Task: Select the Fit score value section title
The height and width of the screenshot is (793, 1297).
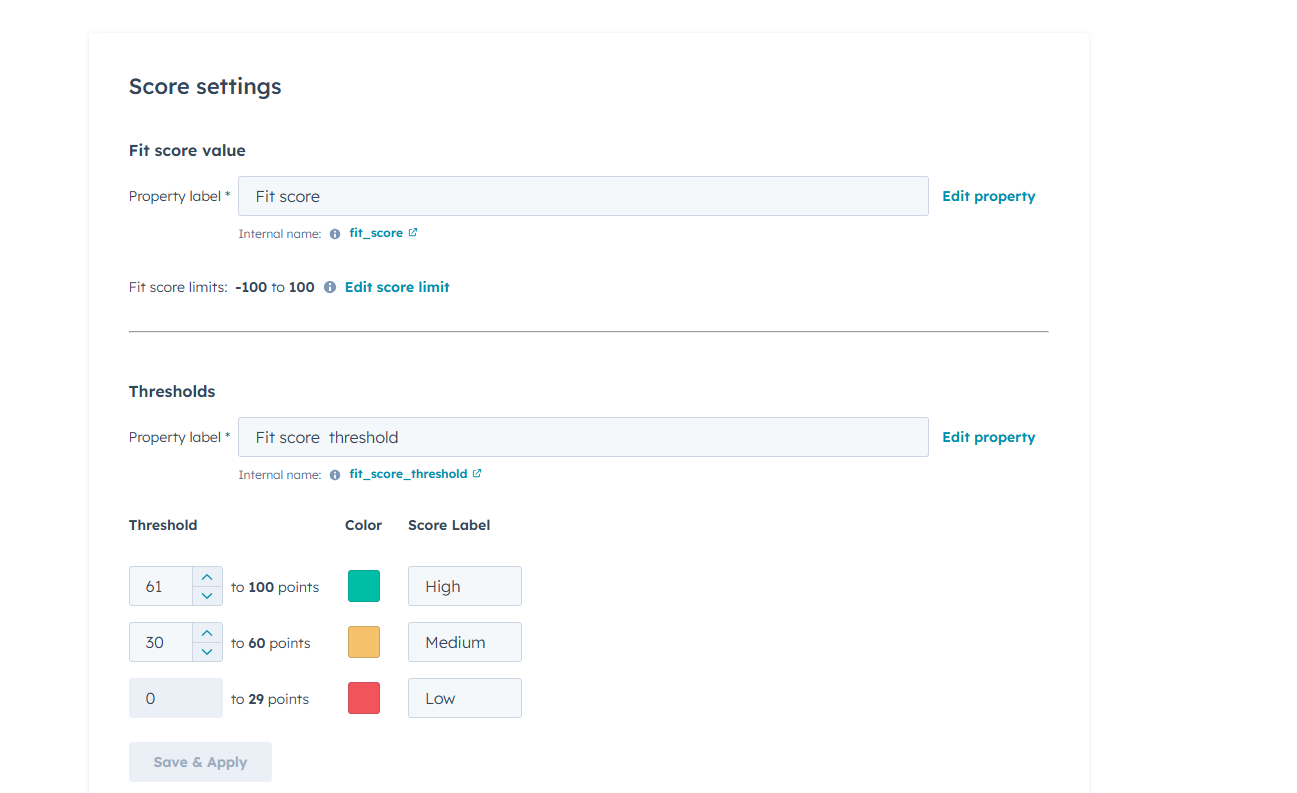Action: click(187, 151)
